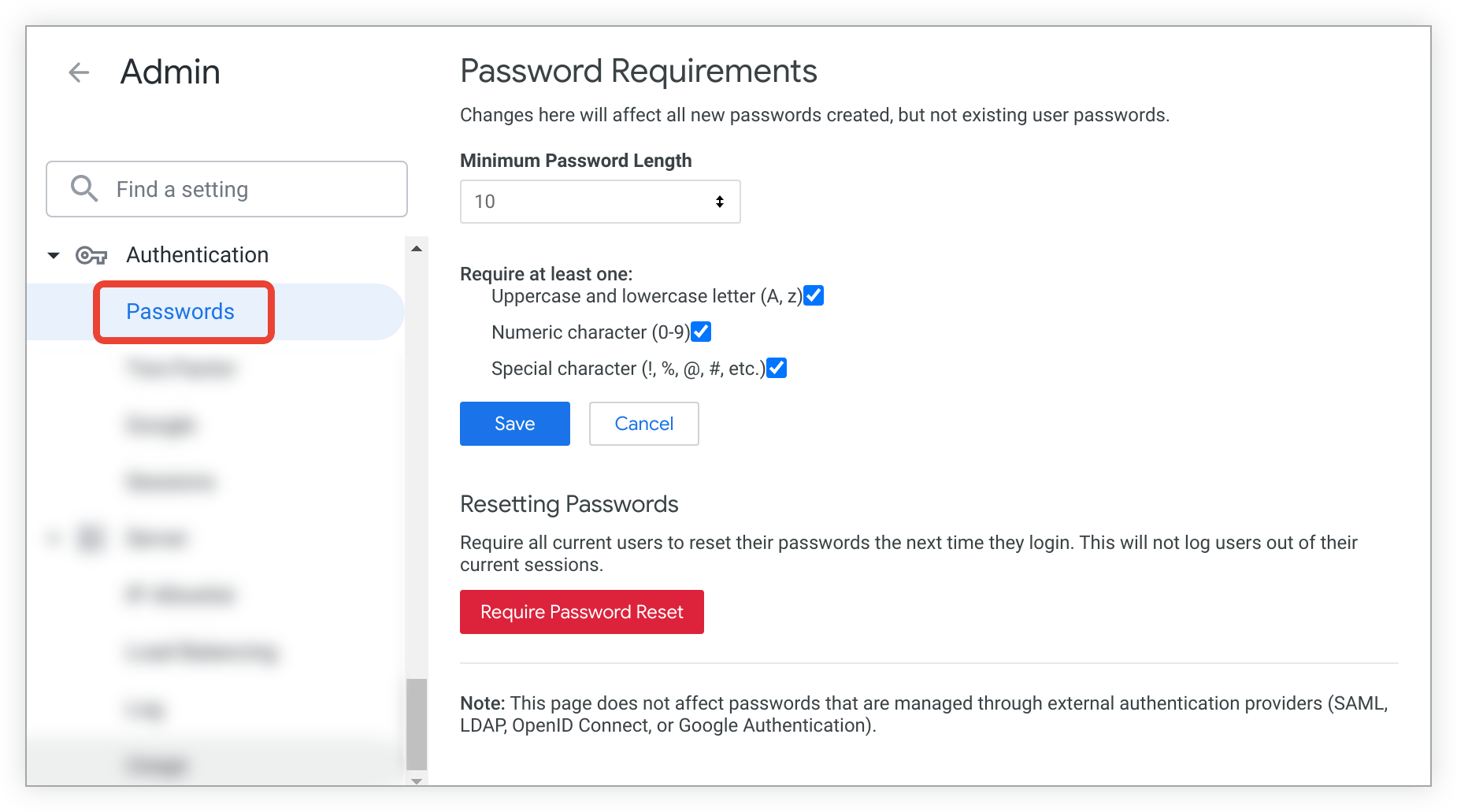Cancel the password requirement changes
The height and width of the screenshot is (812, 1457).
point(643,424)
